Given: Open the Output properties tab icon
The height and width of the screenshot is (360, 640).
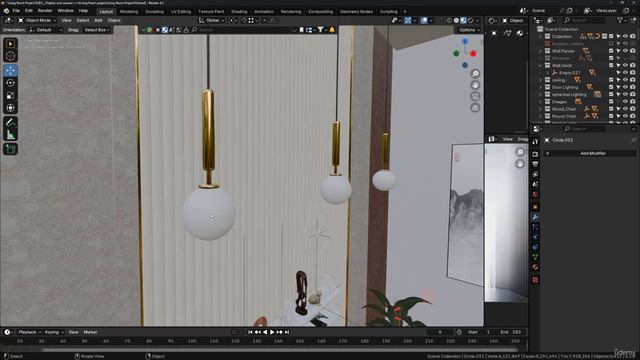Looking at the screenshot, I should [x=535, y=164].
